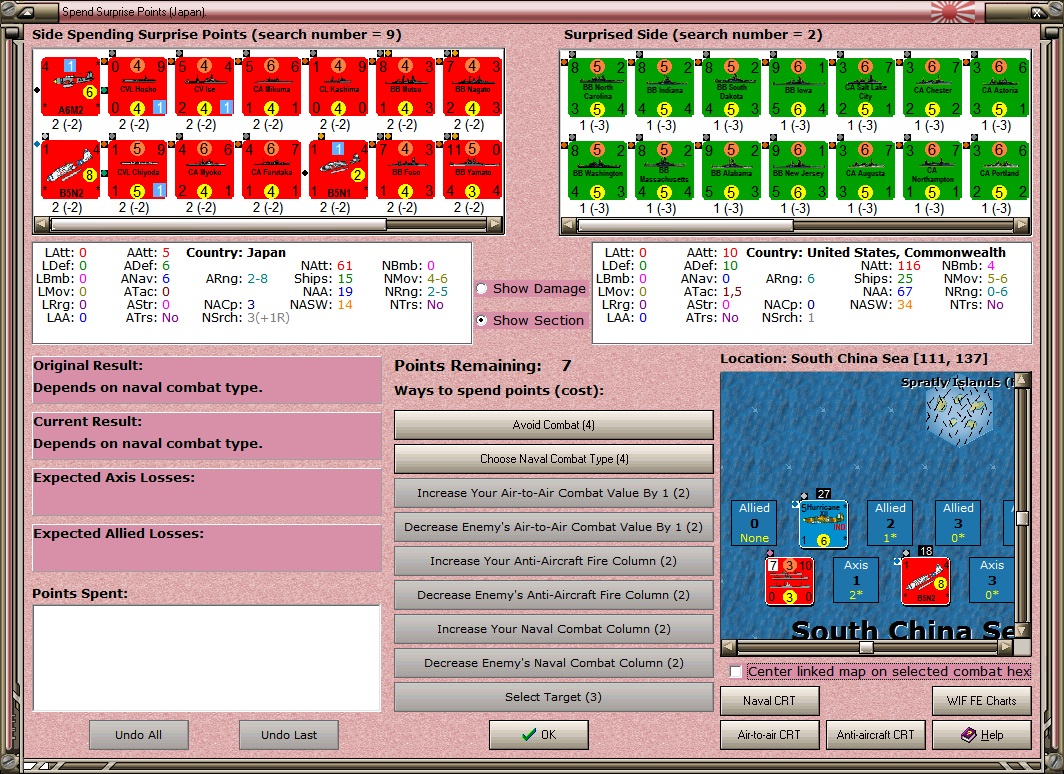
Task: Open the Air-to-air CRT chart
Action: click(x=770, y=735)
